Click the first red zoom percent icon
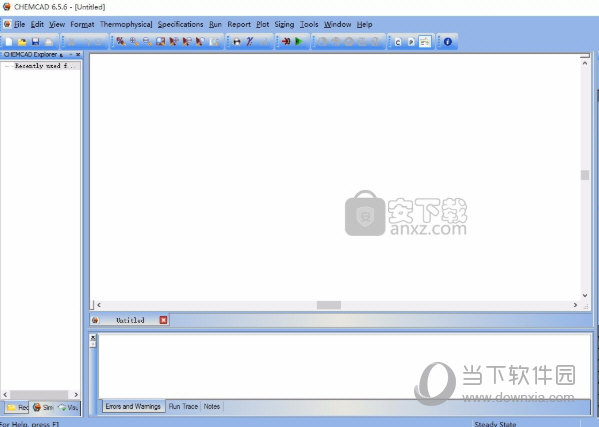 121,42
